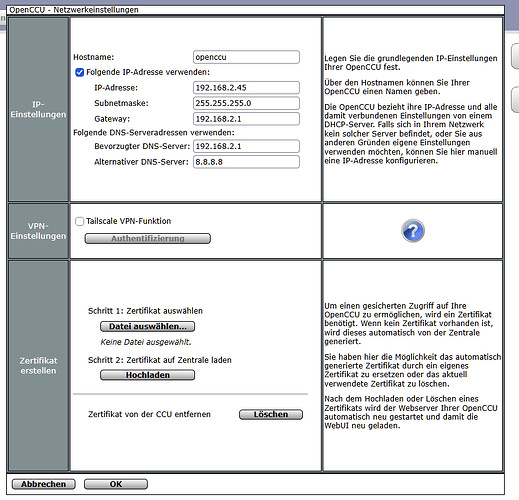Click the 'Datei auswählen...' button
This screenshot has height=500, width=519.
pos(148,326)
